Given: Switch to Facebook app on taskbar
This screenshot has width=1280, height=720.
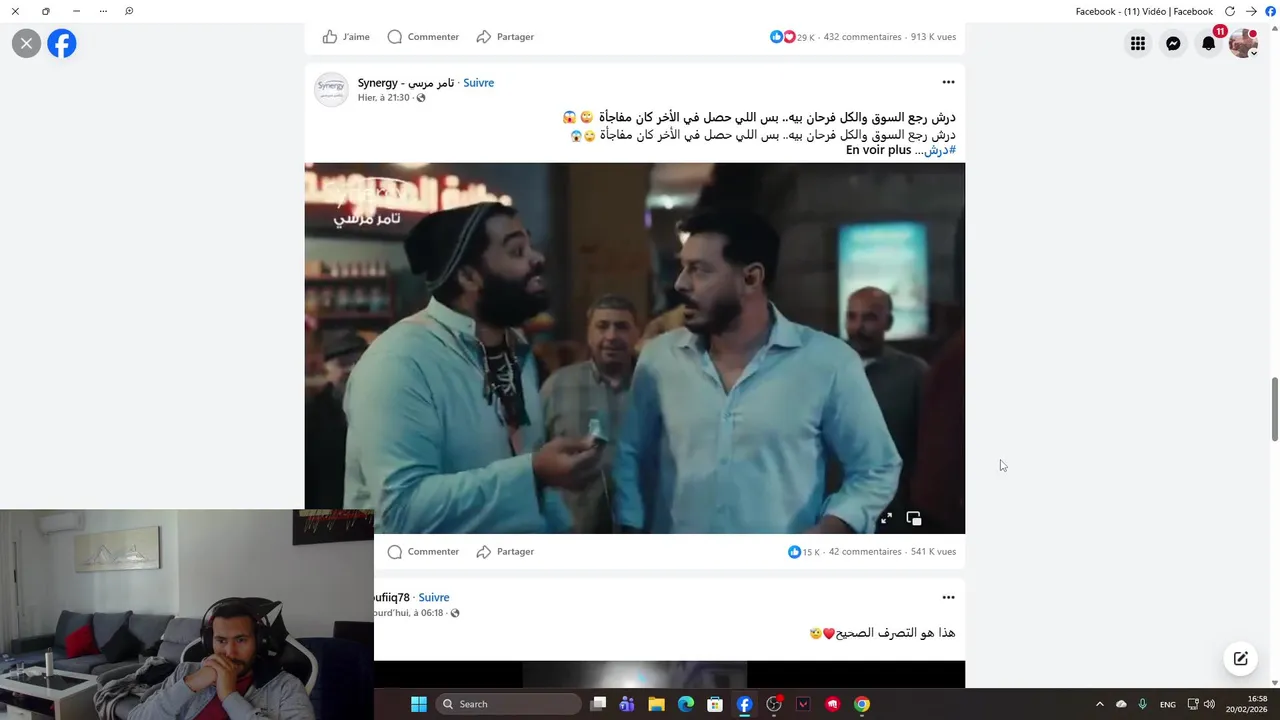Looking at the screenshot, I should pyautogui.click(x=744, y=704).
